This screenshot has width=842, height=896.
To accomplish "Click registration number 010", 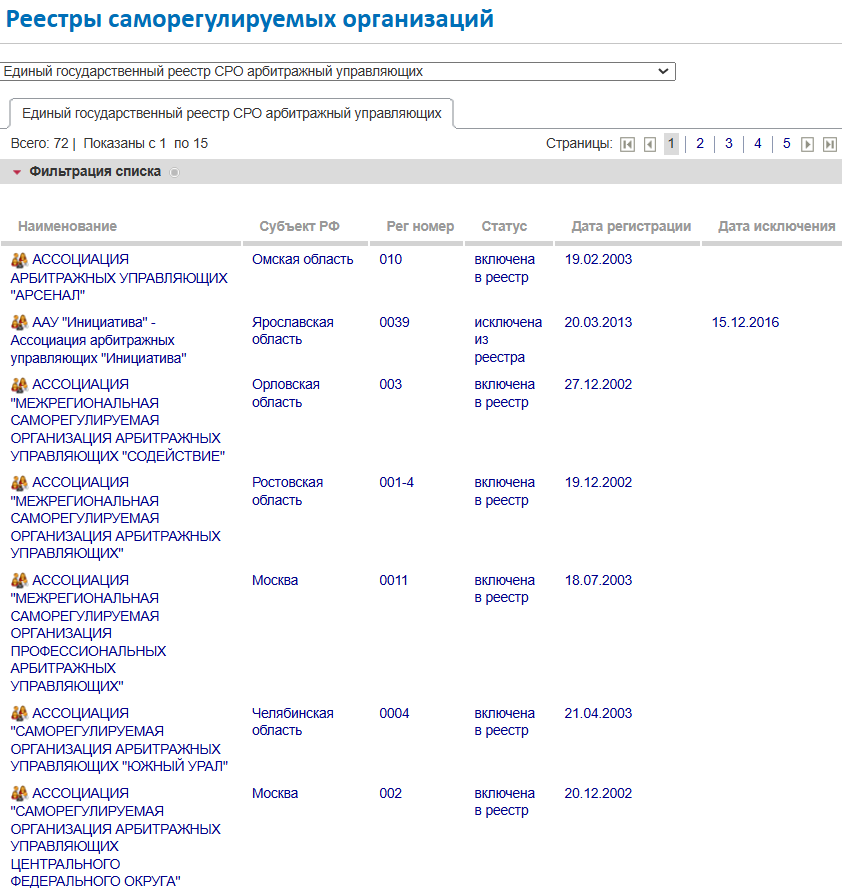I will coord(391,259).
